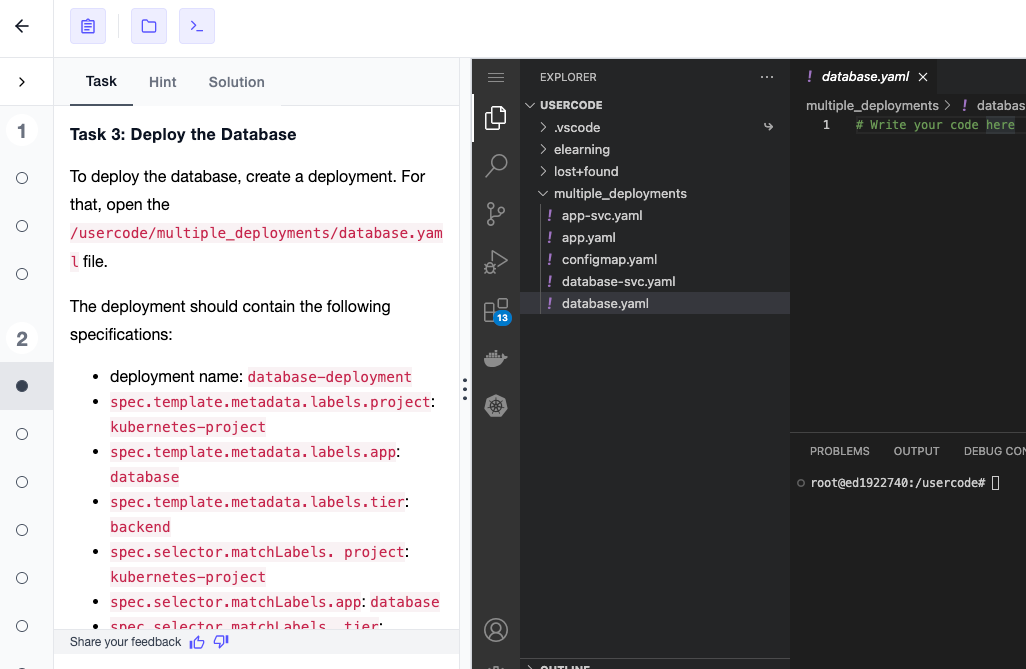Open the Extensions view showing 13 updates

[x=495, y=310]
